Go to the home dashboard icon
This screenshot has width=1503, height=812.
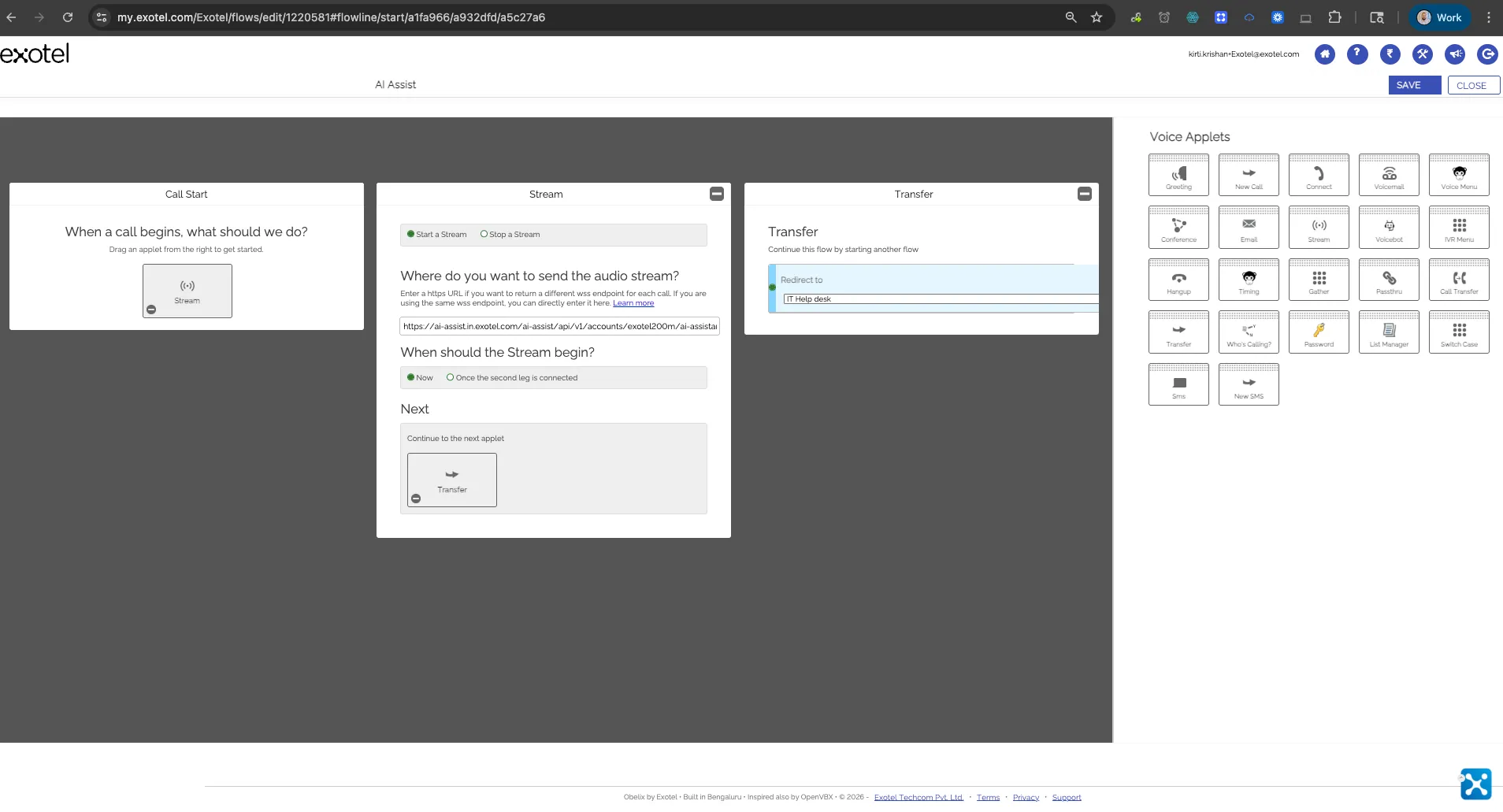(1325, 54)
